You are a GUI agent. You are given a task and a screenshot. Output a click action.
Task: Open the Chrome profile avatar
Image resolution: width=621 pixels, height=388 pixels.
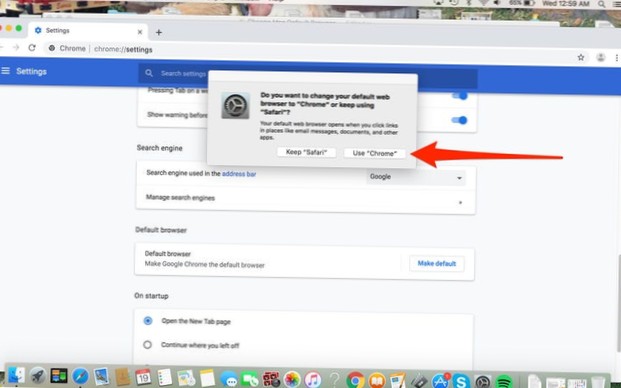[x=601, y=57]
